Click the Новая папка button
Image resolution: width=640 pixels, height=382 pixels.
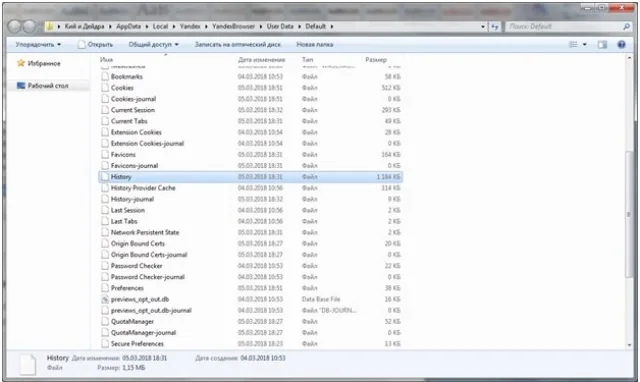[x=315, y=44]
